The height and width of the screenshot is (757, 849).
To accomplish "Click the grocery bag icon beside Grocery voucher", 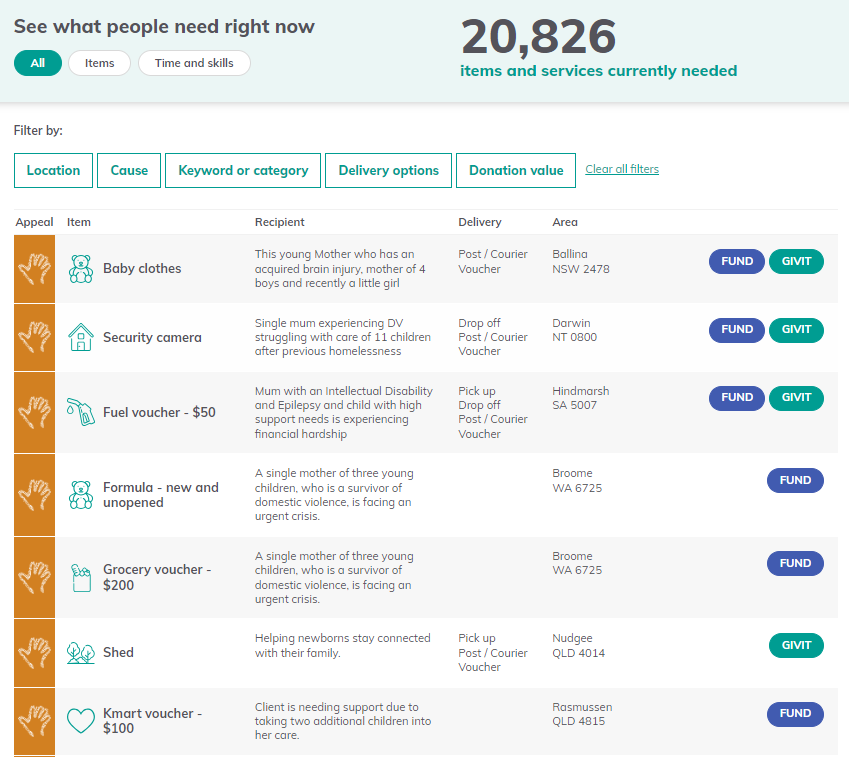I will 81,578.
